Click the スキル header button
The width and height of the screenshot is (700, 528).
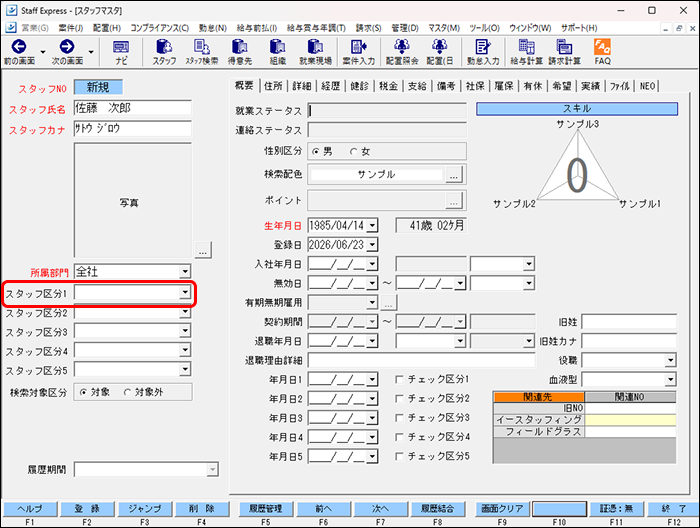tap(577, 109)
